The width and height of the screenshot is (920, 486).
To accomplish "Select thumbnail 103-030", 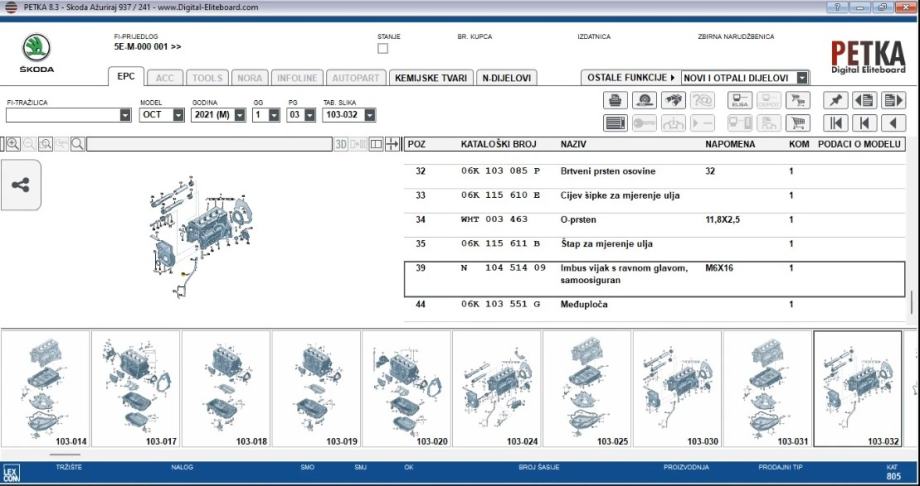I will 677,389.
